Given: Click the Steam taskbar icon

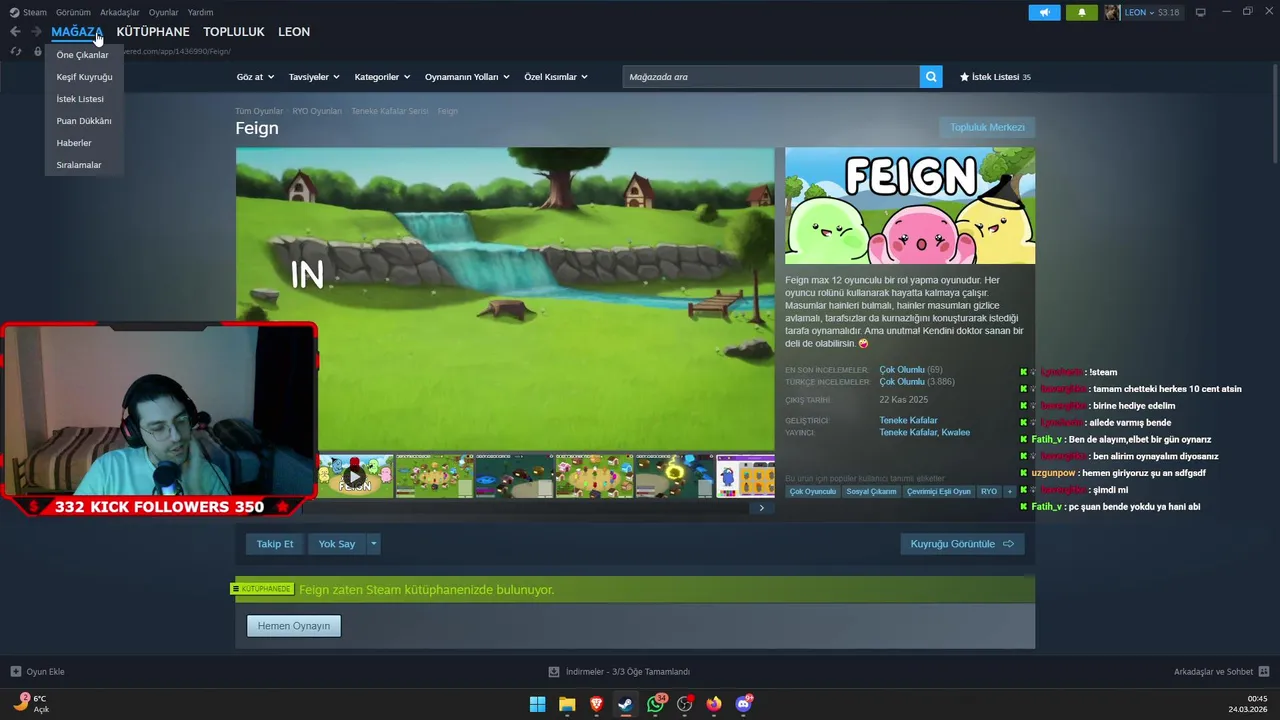Looking at the screenshot, I should tap(625, 704).
